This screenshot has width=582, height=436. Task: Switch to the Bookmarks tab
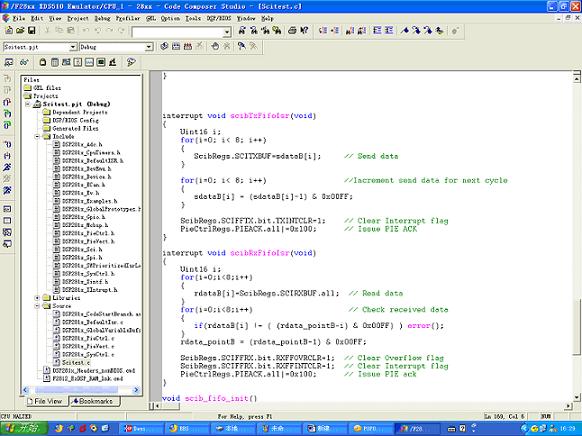tap(95, 401)
